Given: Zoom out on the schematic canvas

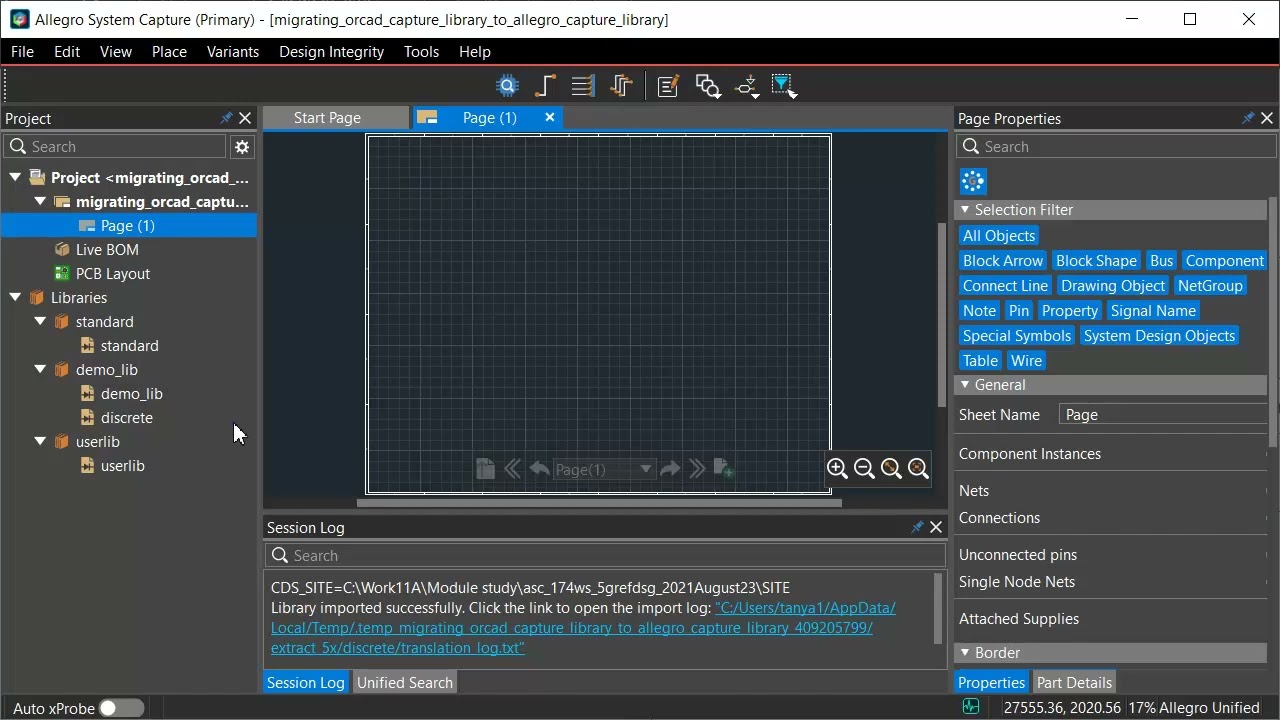Looking at the screenshot, I should 864,468.
